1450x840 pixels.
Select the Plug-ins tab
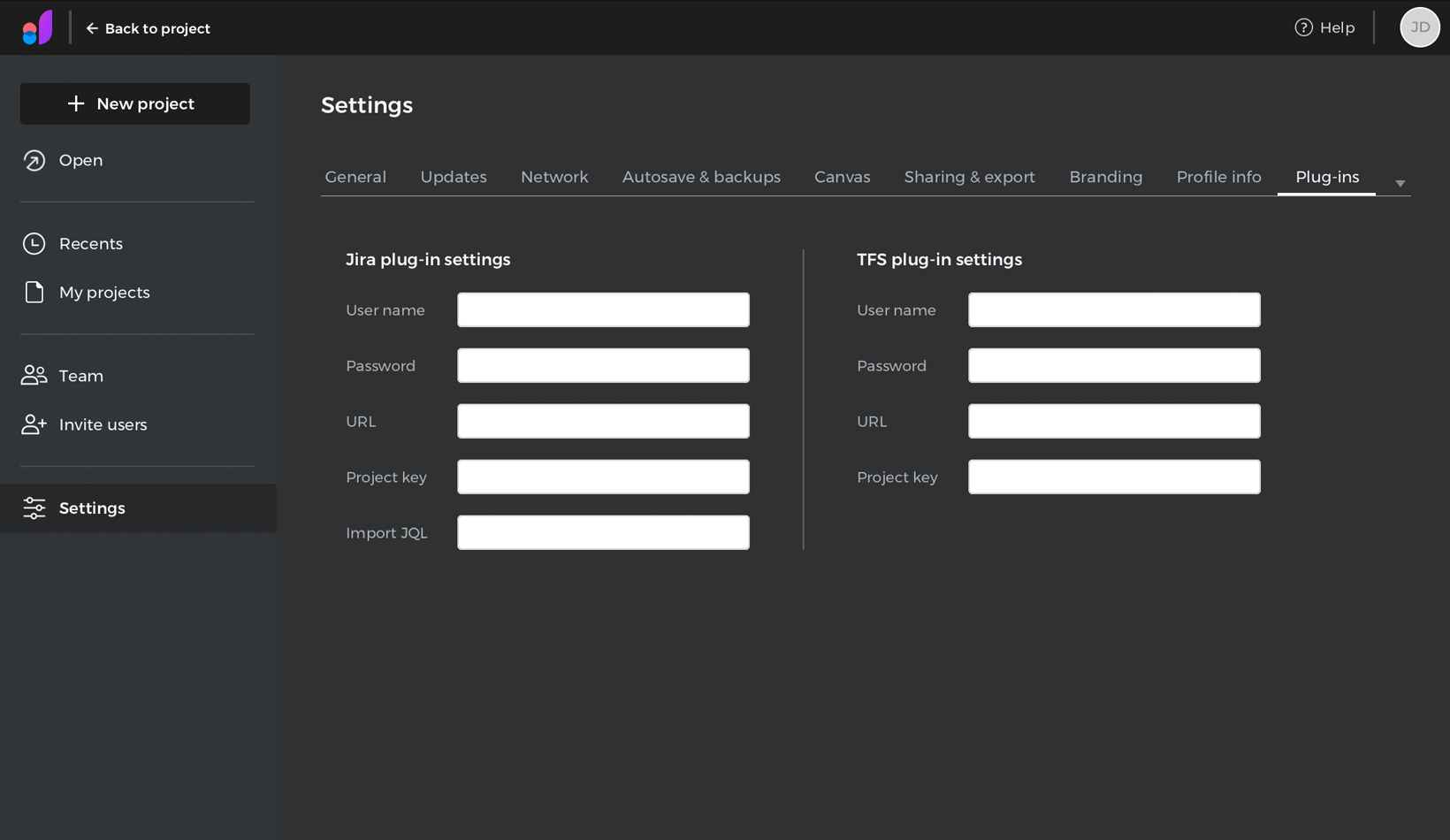point(1326,177)
